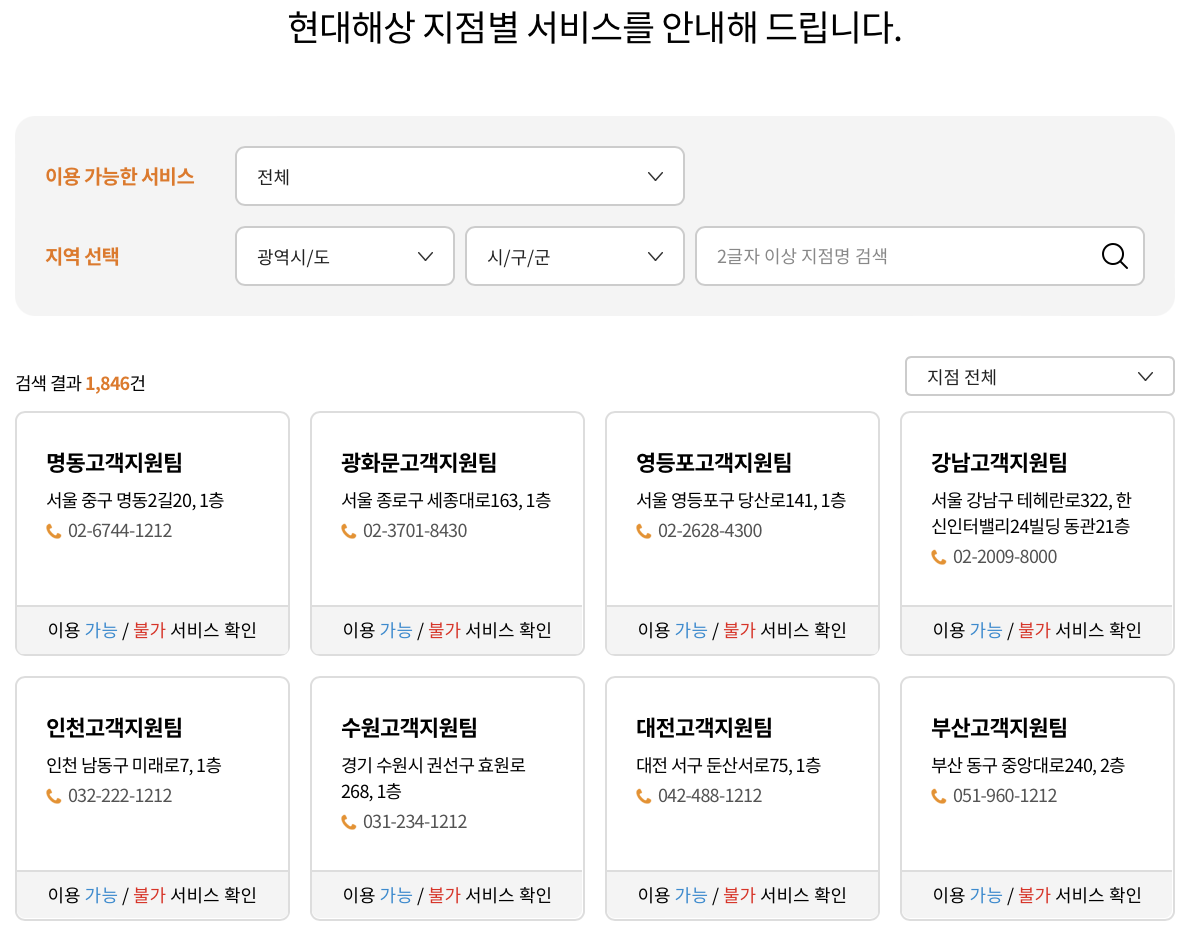Click phone number 02-2009-8000
1196x946 pixels.
coord(1005,557)
